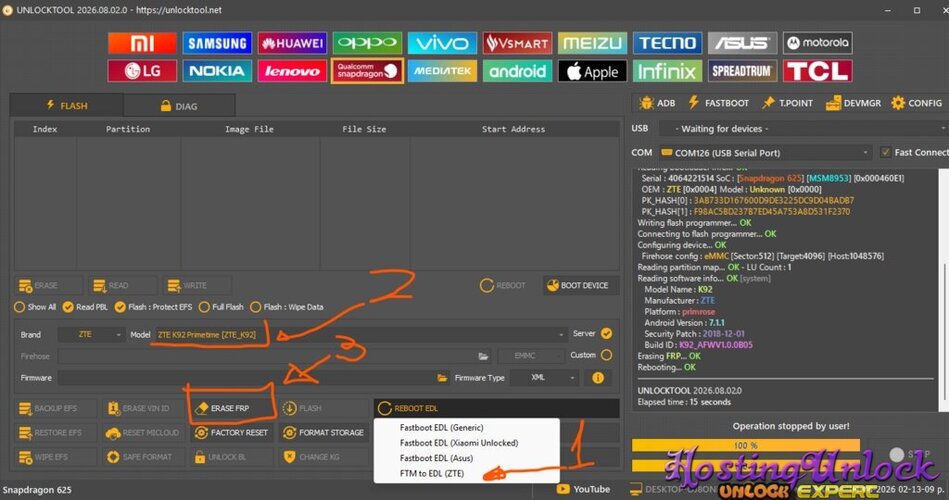Open the Fastboot tools panel
This screenshot has width=949, height=500.
point(718,103)
